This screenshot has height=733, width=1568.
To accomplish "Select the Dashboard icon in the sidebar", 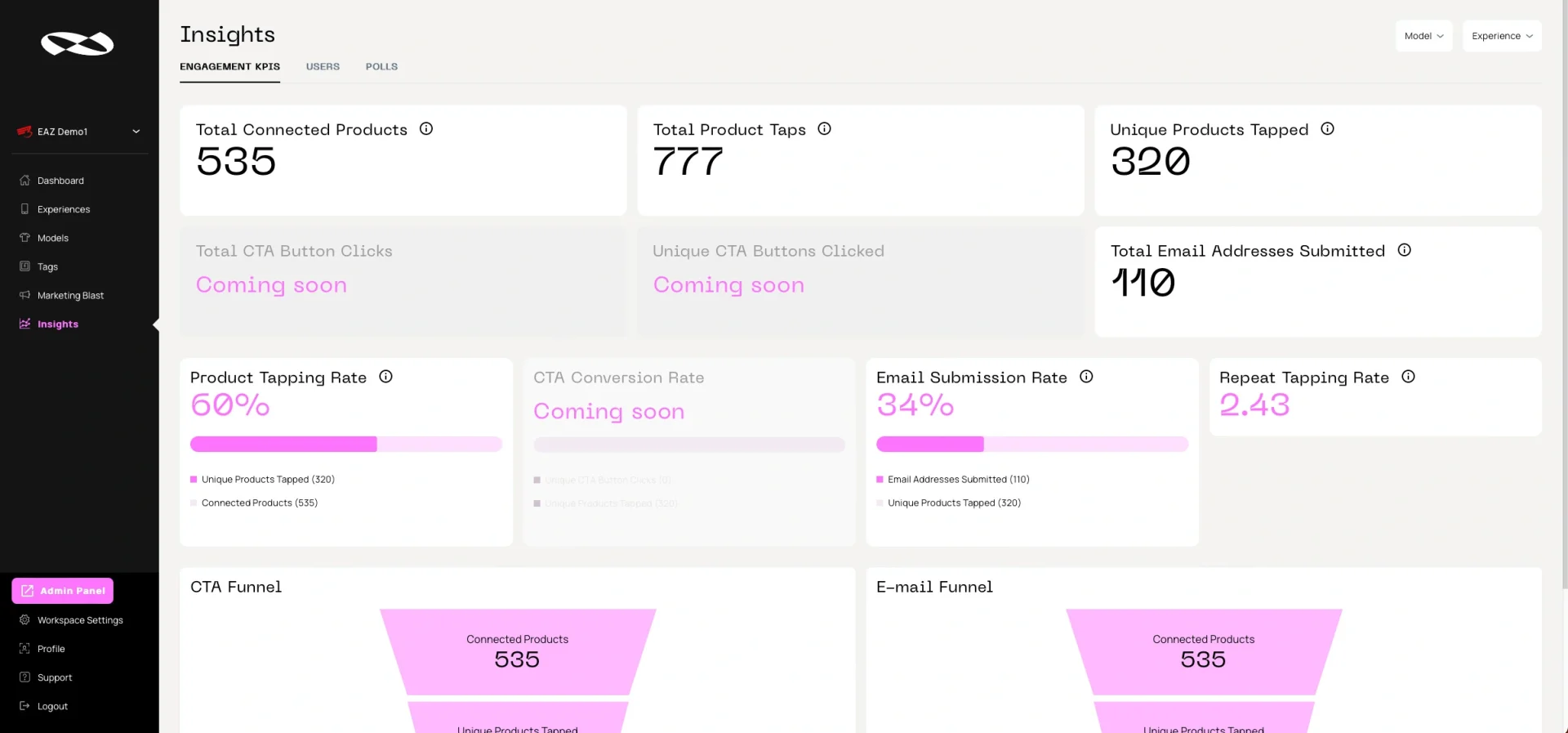I will tap(25, 181).
